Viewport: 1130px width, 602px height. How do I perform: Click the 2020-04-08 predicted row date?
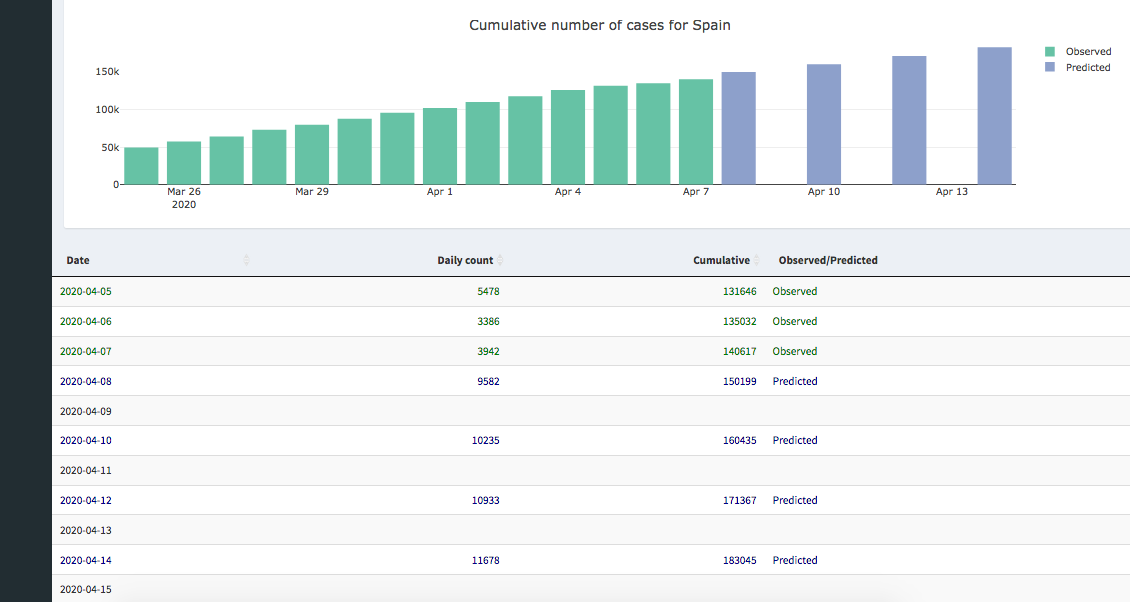point(86,381)
